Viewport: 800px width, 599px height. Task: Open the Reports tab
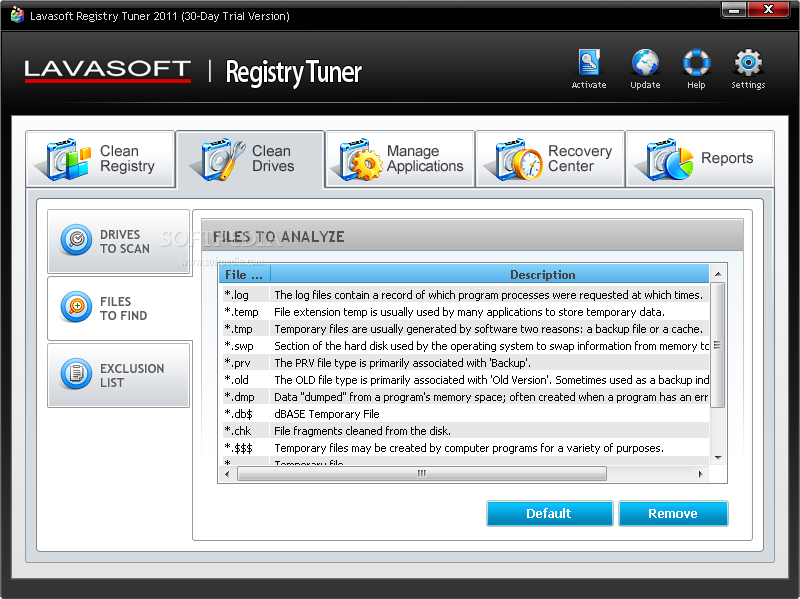(x=700, y=159)
